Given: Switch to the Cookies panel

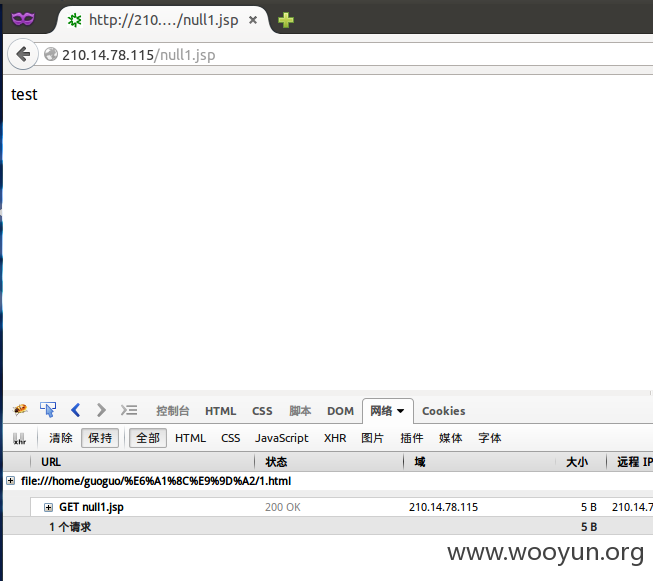Looking at the screenshot, I should [x=444, y=411].
